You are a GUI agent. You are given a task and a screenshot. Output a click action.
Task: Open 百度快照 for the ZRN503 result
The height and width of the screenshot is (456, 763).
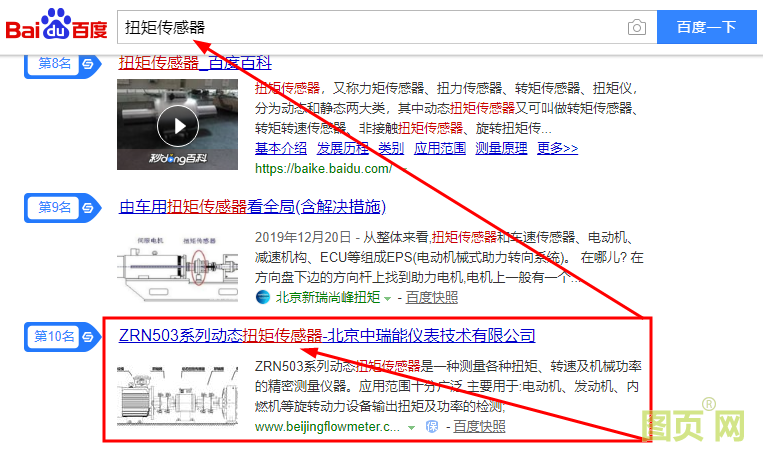point(479,427)
